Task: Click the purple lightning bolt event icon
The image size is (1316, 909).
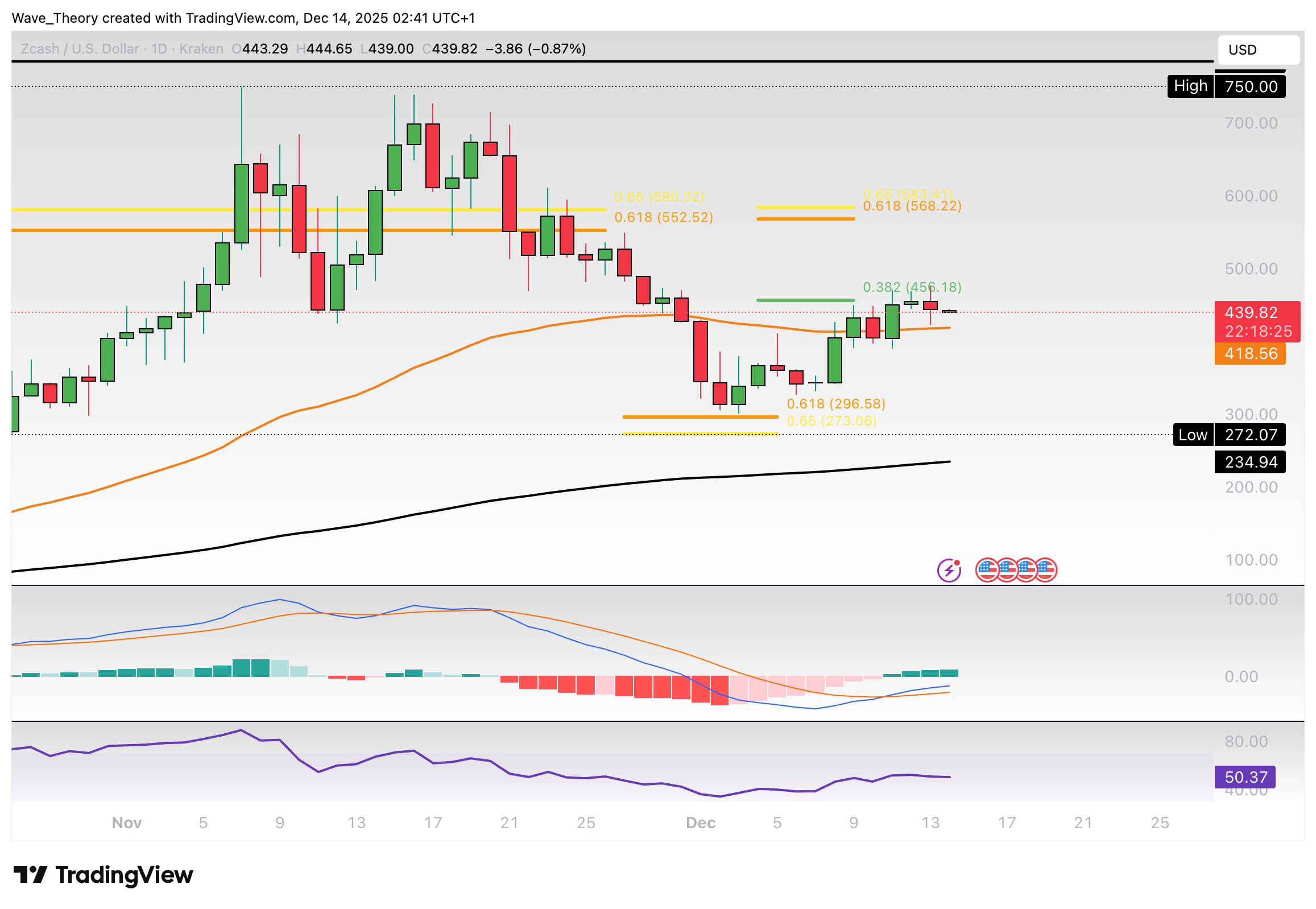Action: pos(949,570)
